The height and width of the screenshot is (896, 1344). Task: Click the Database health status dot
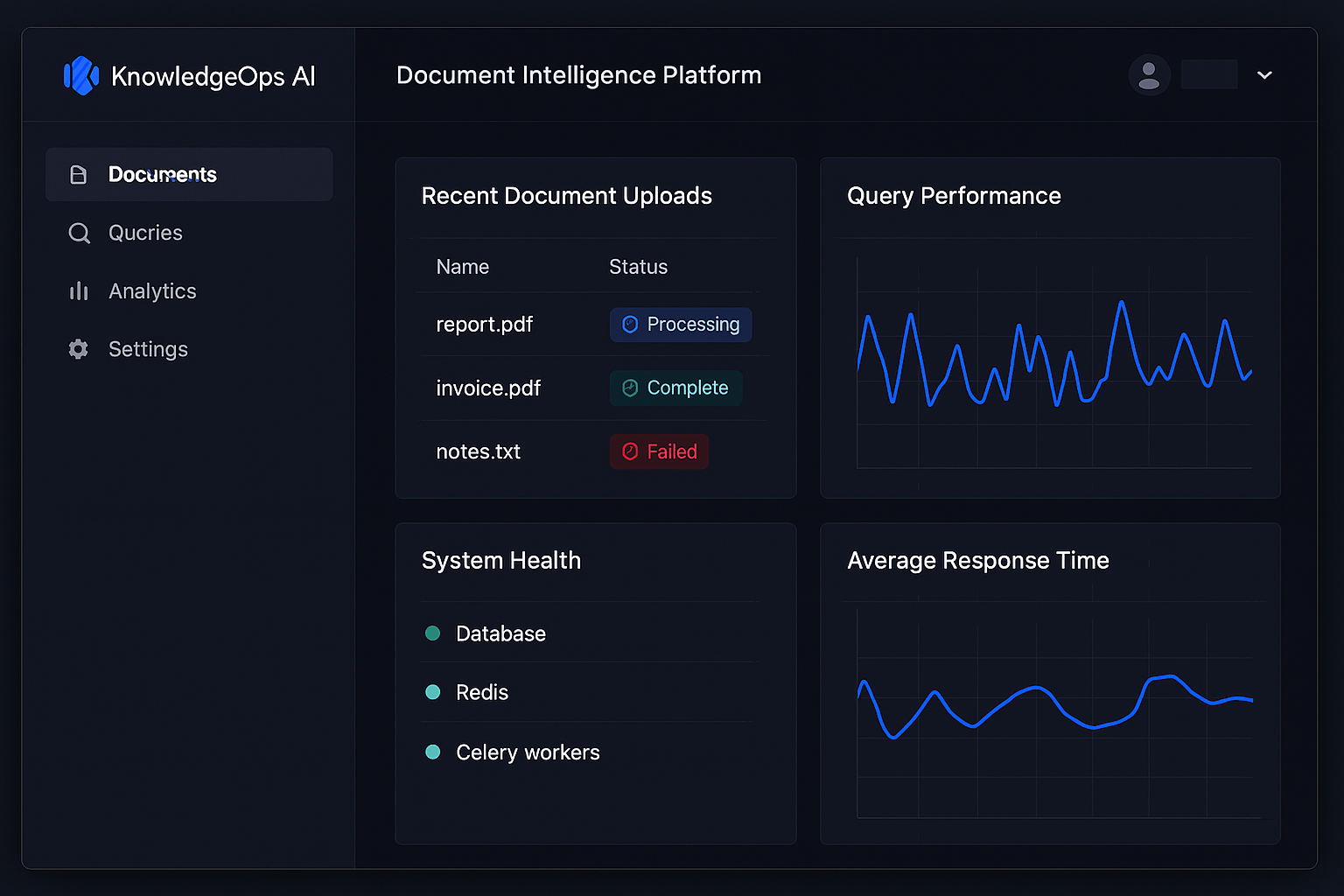click(x=432, y=633)
